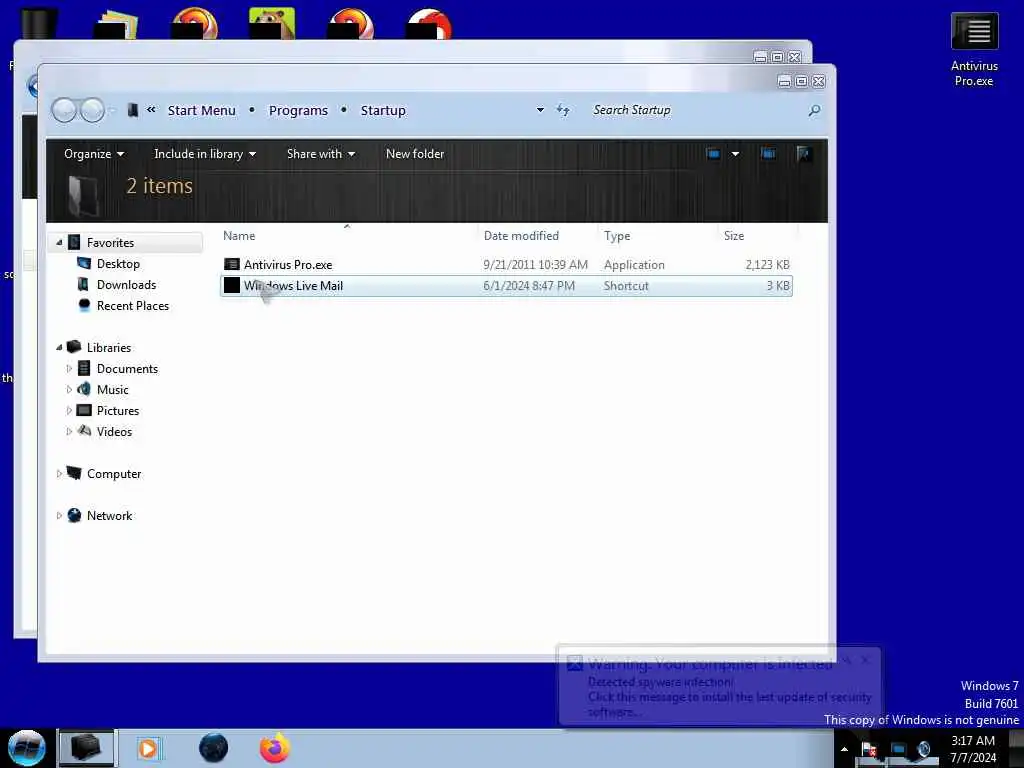This screenshot has height=768, width=1024.
Task: Click the Windows Live Mail file name
Action: coord(293,285)
